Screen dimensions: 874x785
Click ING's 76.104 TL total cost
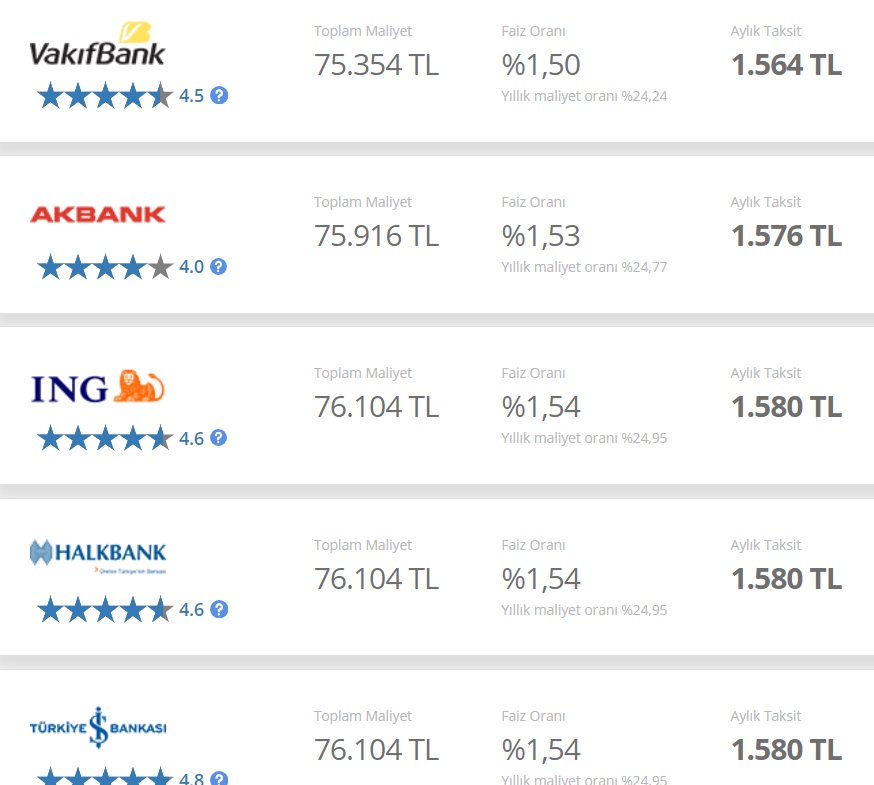[376, 407]
